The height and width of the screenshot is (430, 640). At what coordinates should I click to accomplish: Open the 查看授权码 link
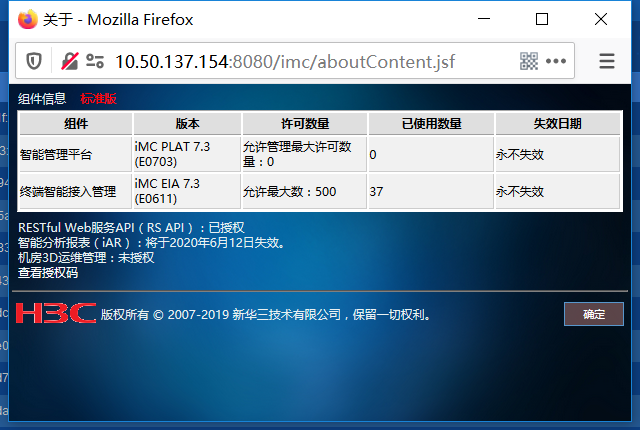pyautogui.click(x=48, y=273)
